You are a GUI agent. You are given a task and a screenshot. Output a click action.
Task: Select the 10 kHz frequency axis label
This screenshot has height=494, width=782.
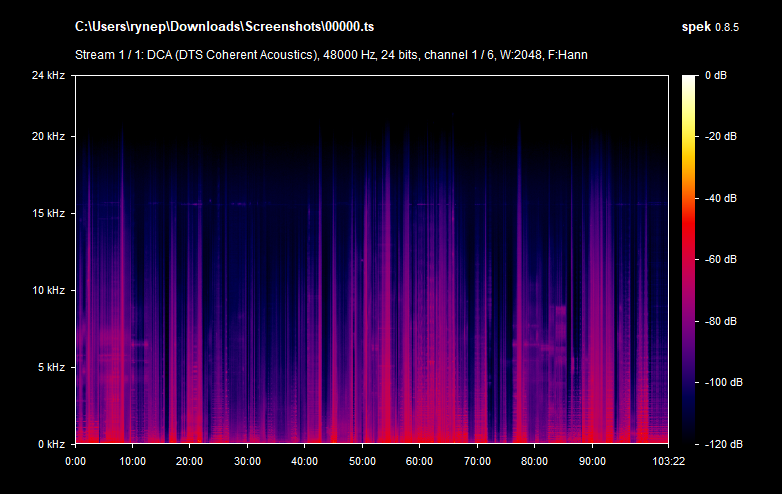(47, 291)
